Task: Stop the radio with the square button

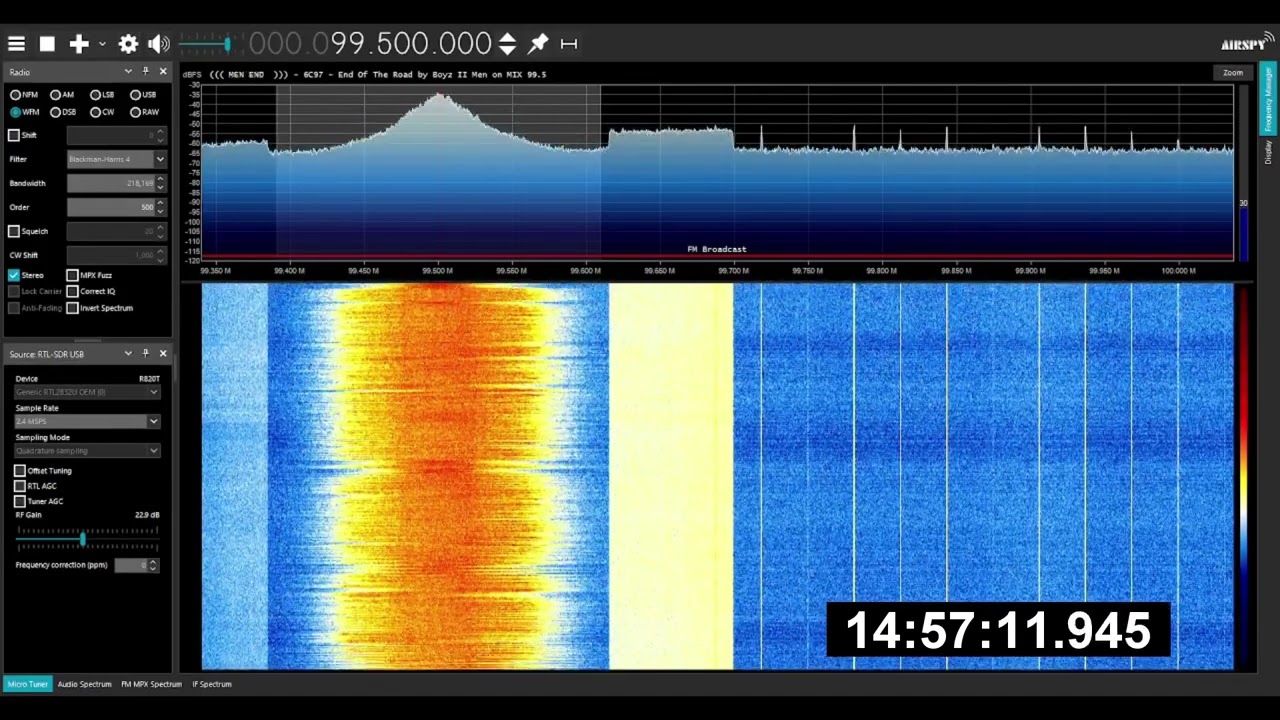Action: [x=47, y=44]
